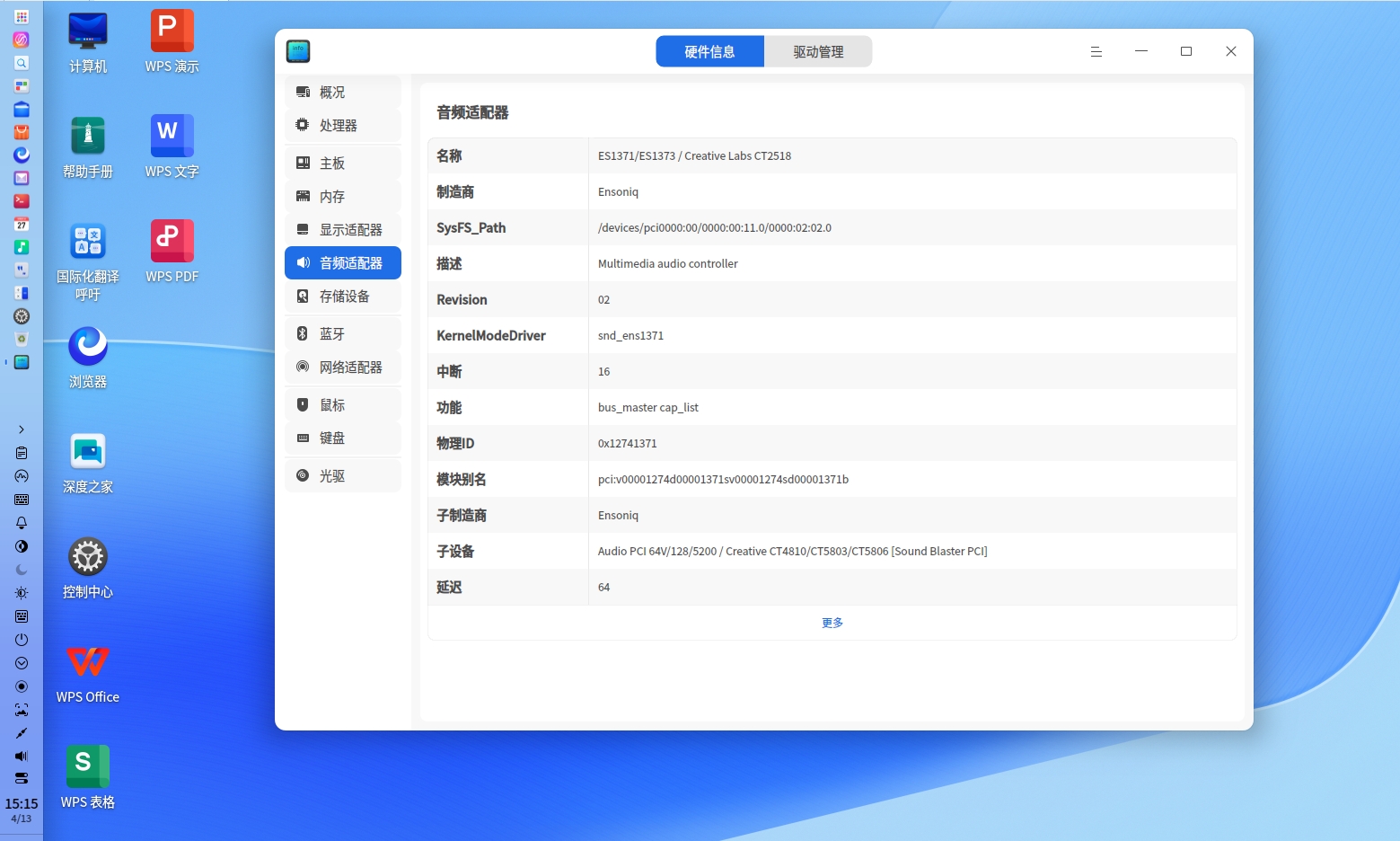Open the 主板 motherboard section
1400x841 pixels.
coord(343,164)
